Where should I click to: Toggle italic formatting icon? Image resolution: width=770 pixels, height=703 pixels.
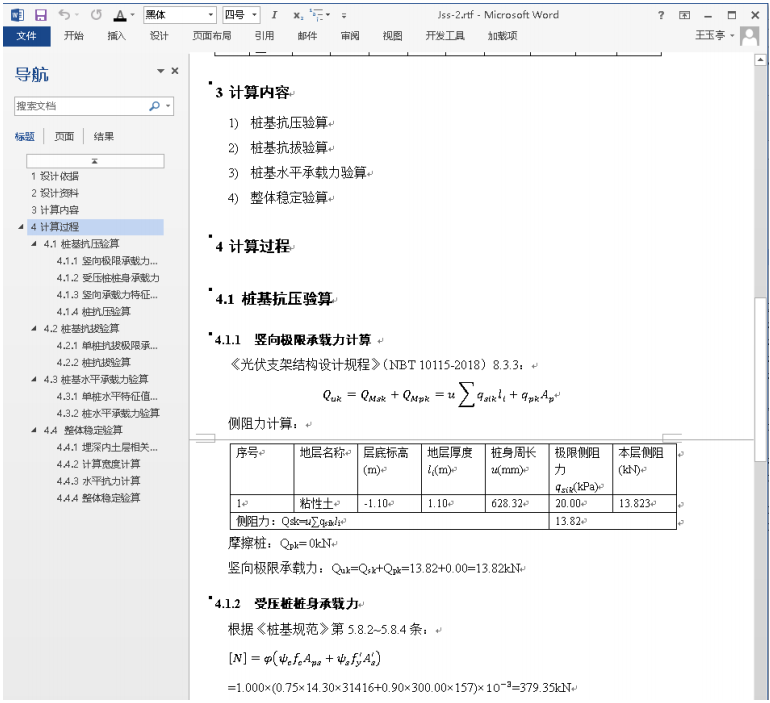pyautogui.click(x=274, y=15)
